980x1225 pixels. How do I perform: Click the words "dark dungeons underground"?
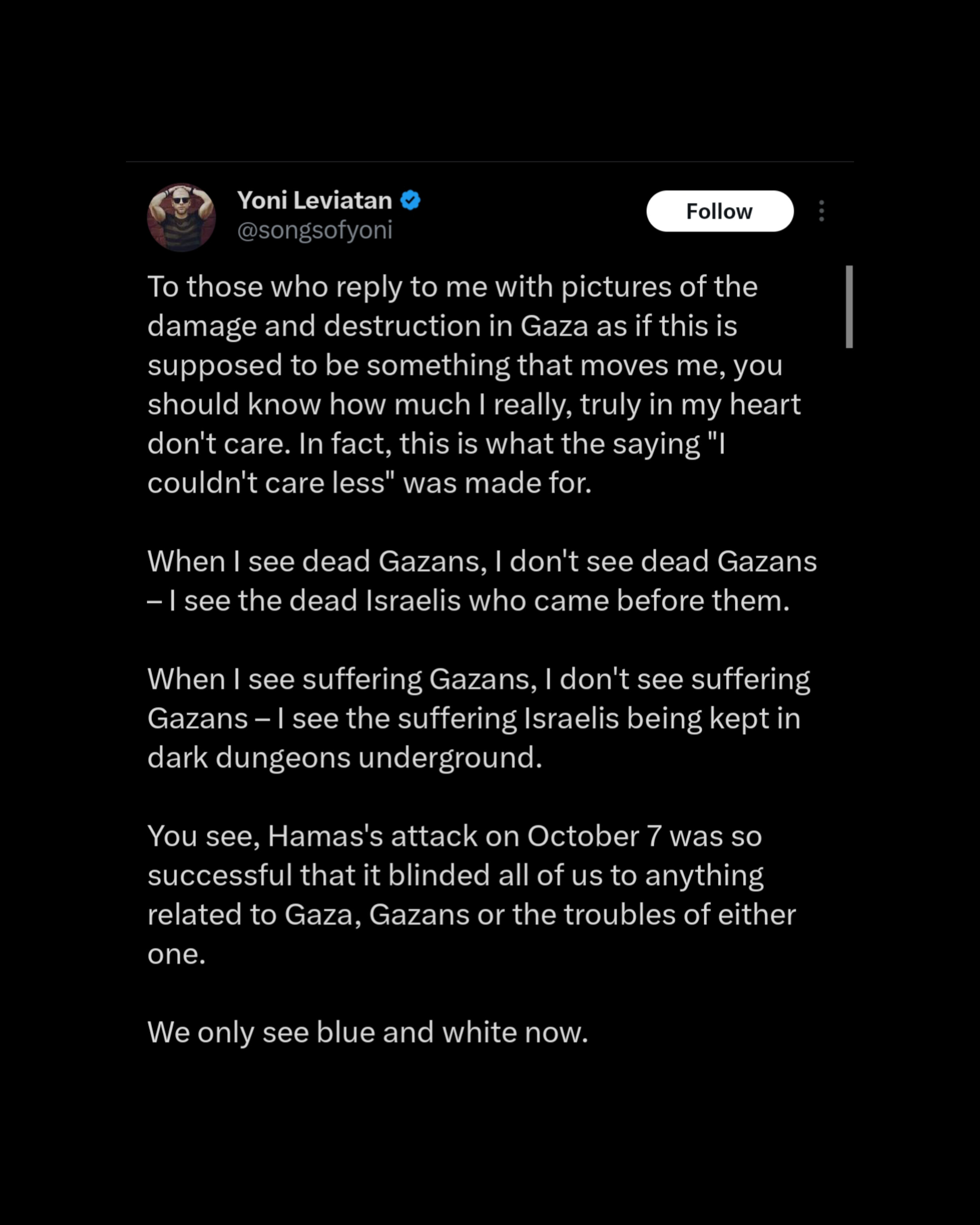coord(344,757)
